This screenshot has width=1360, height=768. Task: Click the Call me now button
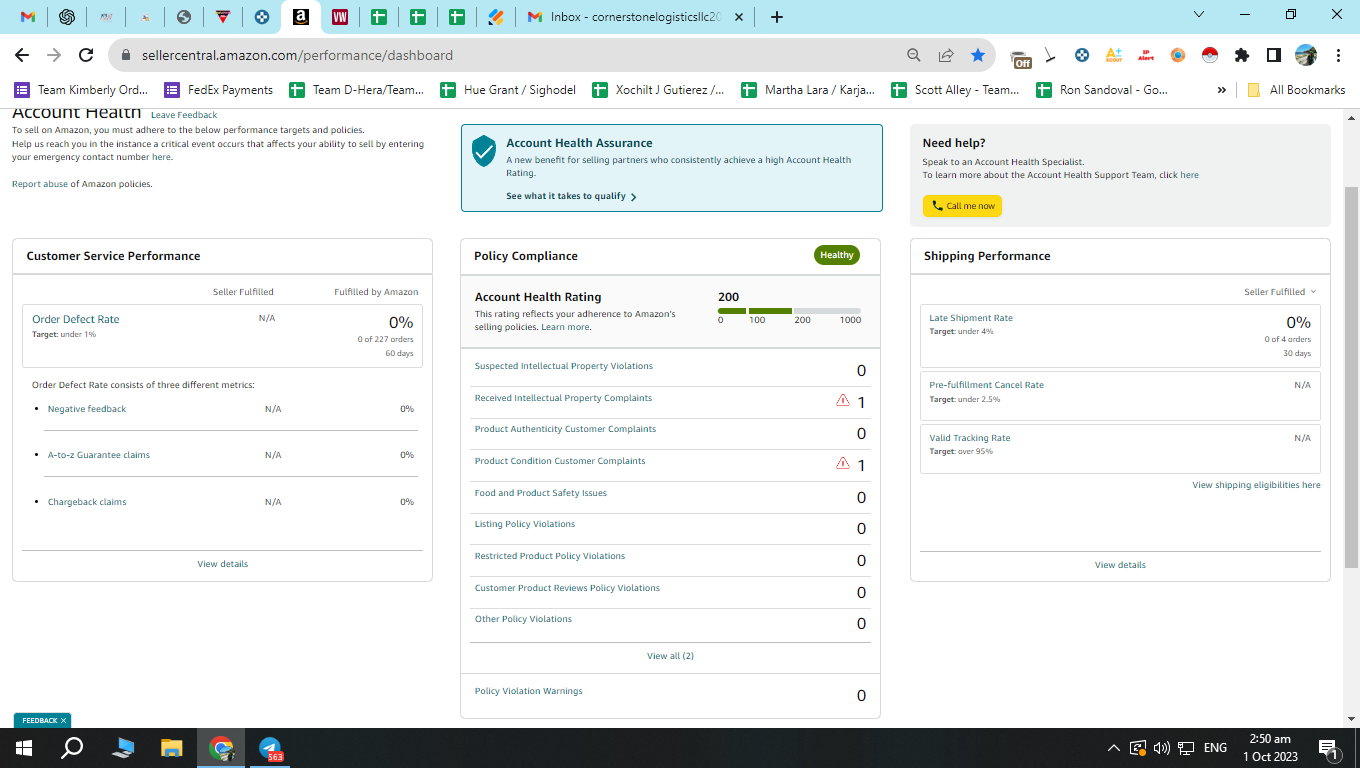click(962, 206)
